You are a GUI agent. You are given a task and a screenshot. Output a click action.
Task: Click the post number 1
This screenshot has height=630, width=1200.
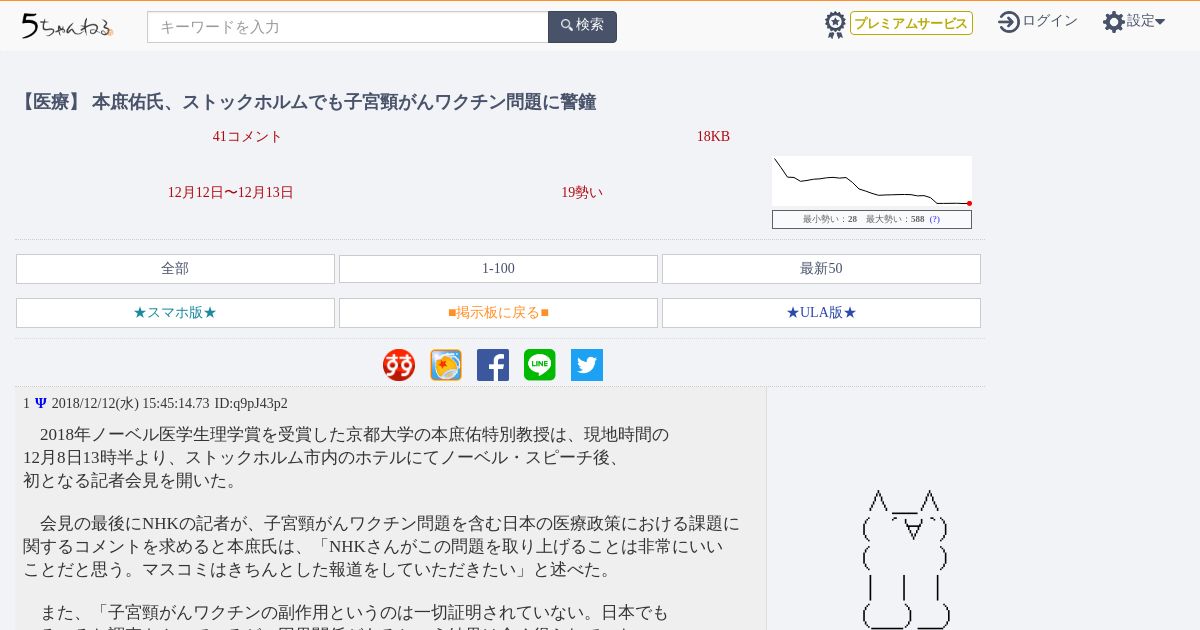point(27,404)
